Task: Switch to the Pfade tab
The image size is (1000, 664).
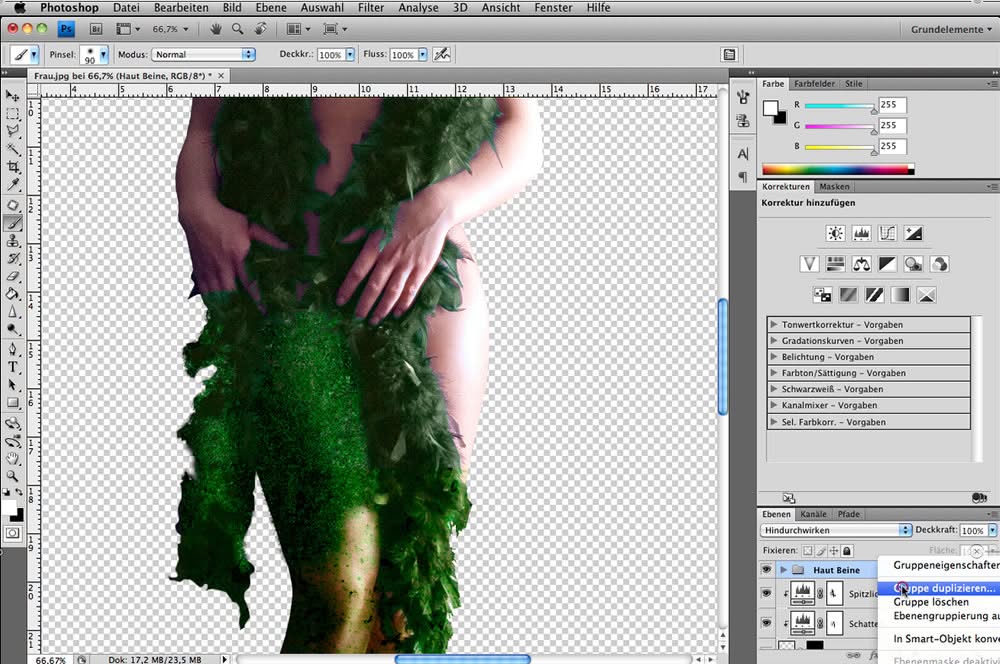Action: 848,514
